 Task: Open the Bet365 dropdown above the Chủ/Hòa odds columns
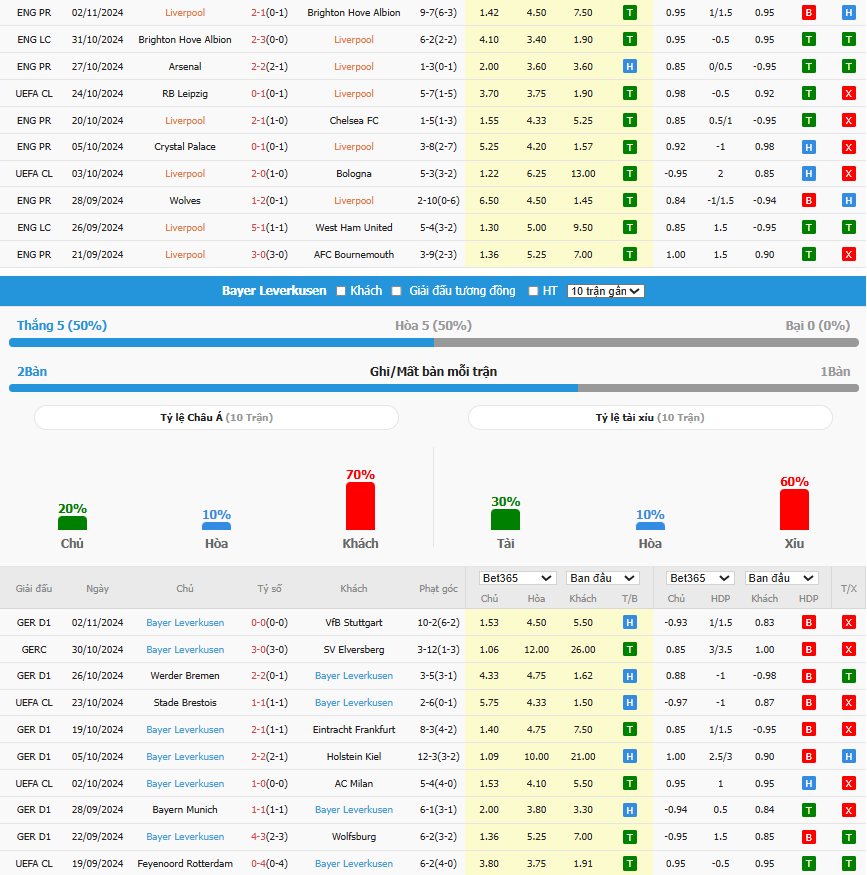[517, 578]
